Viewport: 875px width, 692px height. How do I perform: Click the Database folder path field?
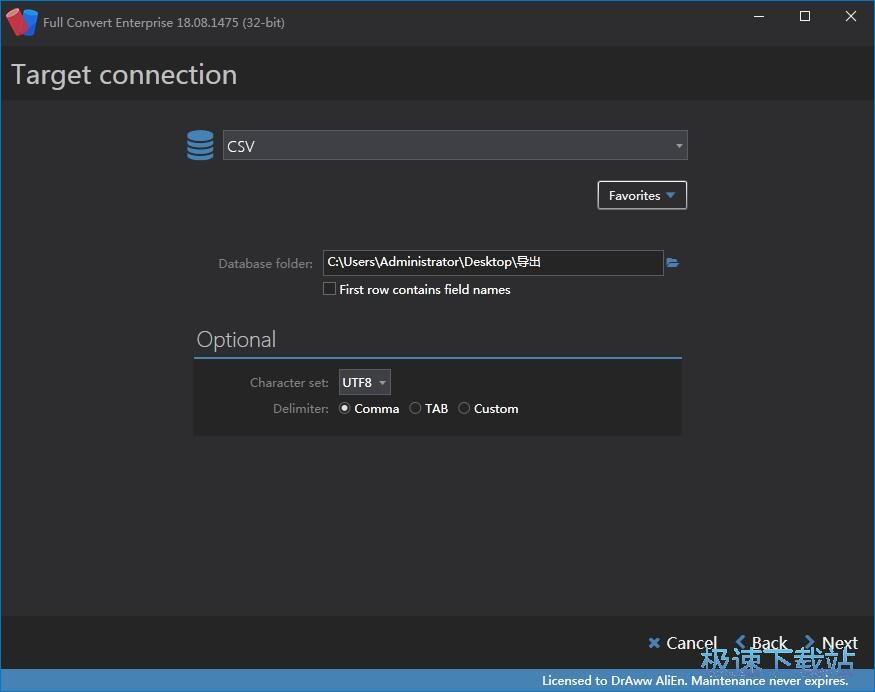493,262
